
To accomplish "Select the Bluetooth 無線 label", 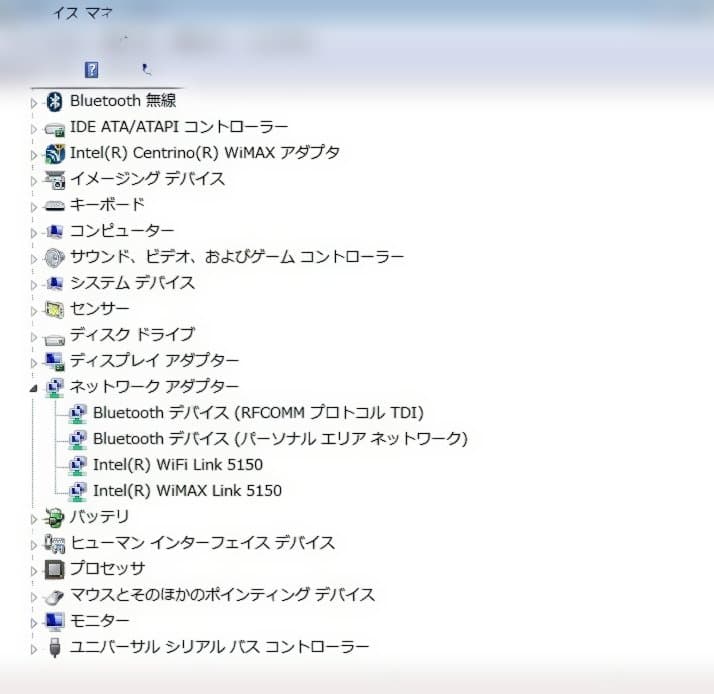I will (x=123, y=101).
